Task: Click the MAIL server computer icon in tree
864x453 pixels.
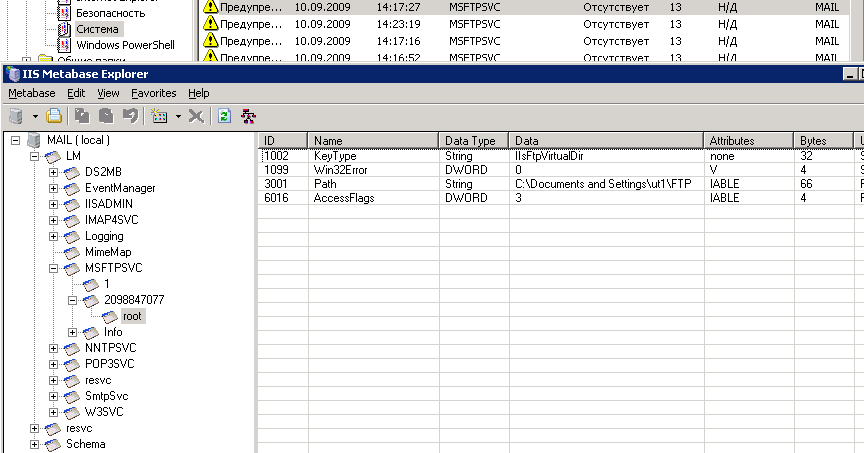Action: (34, 140)
